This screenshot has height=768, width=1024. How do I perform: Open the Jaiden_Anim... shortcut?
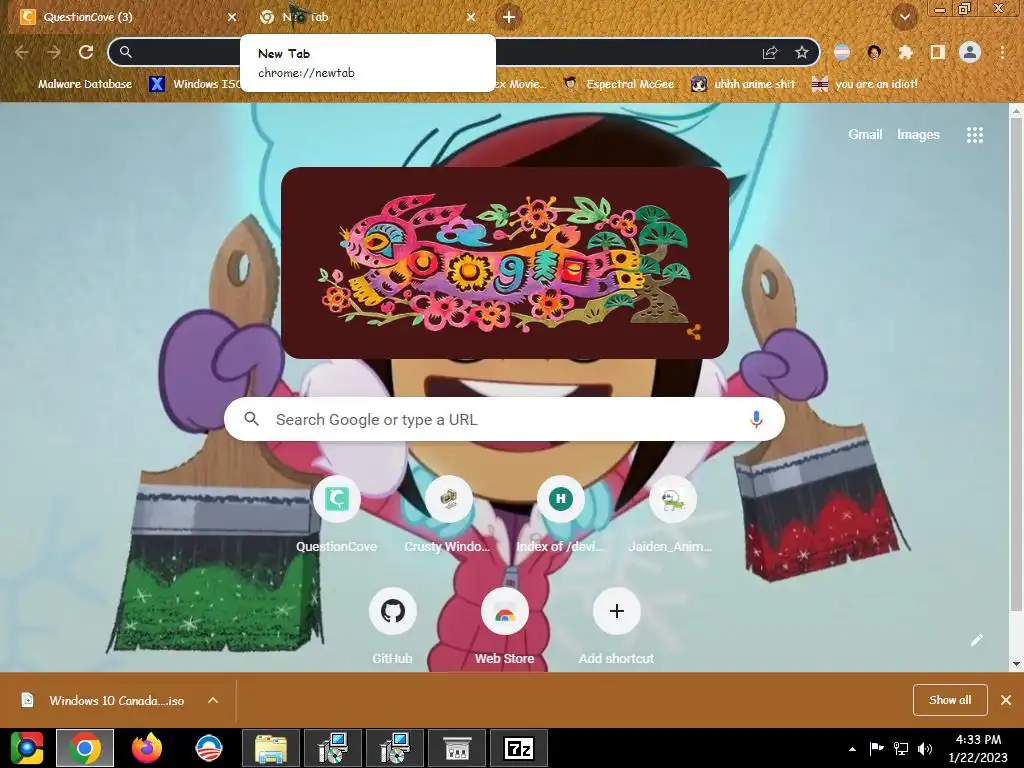672,516
